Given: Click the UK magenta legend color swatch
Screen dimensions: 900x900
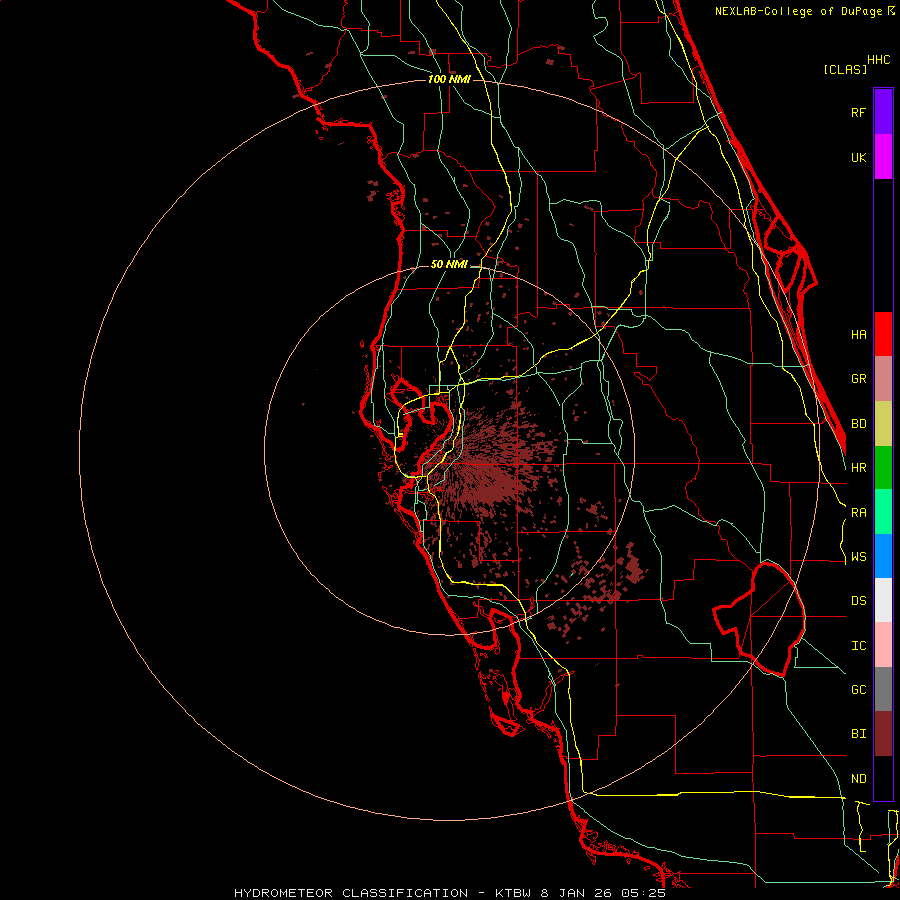Looking at the screenshot, I should (x=883, y=156).
